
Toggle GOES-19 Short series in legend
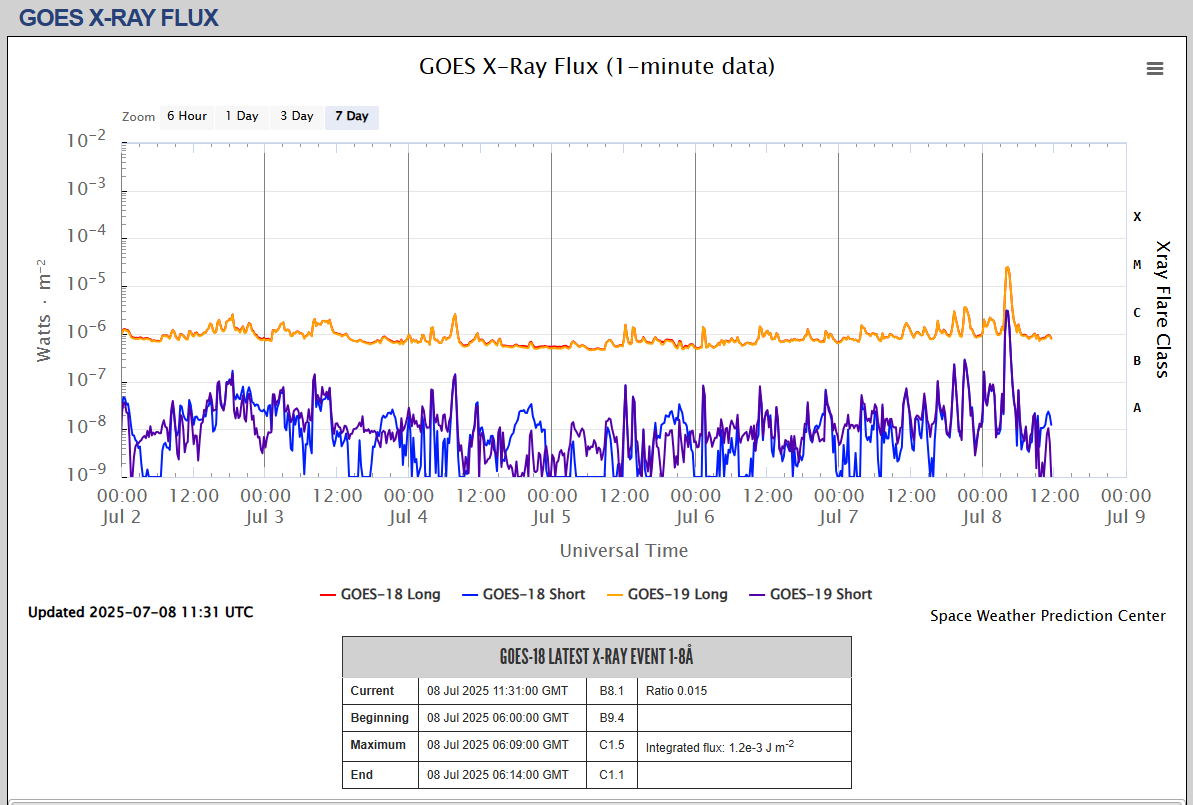810,594
